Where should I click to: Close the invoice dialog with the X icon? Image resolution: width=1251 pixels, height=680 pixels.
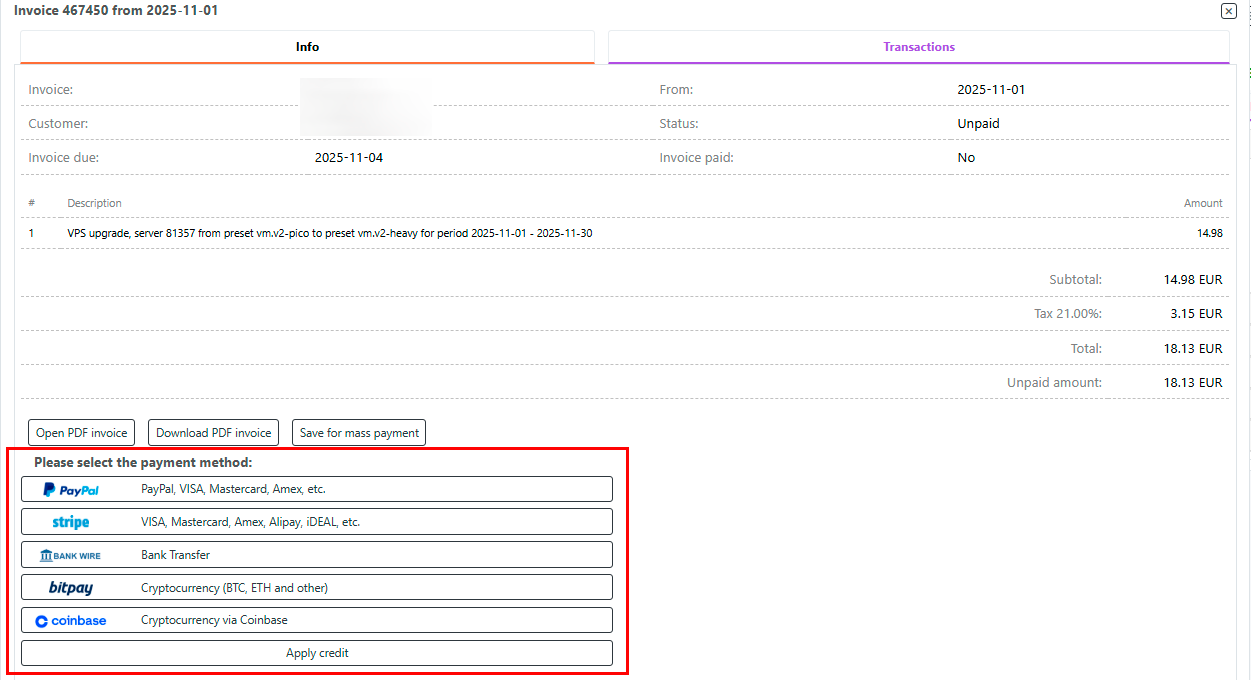pyautogui.click(x=1228, y=11)
